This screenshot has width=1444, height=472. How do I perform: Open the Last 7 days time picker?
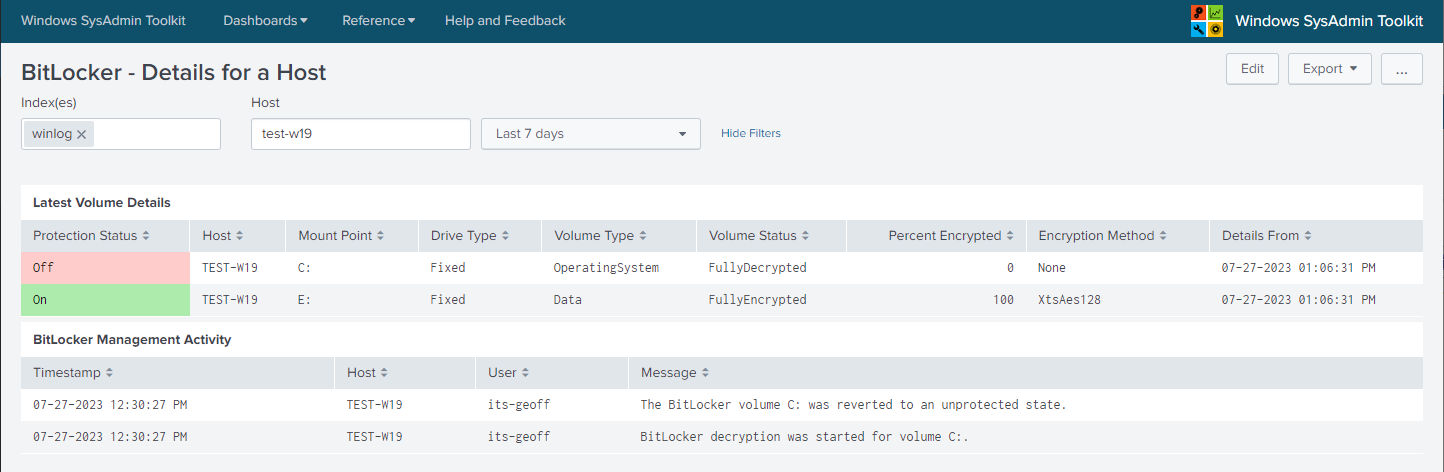tap(591, 134)
